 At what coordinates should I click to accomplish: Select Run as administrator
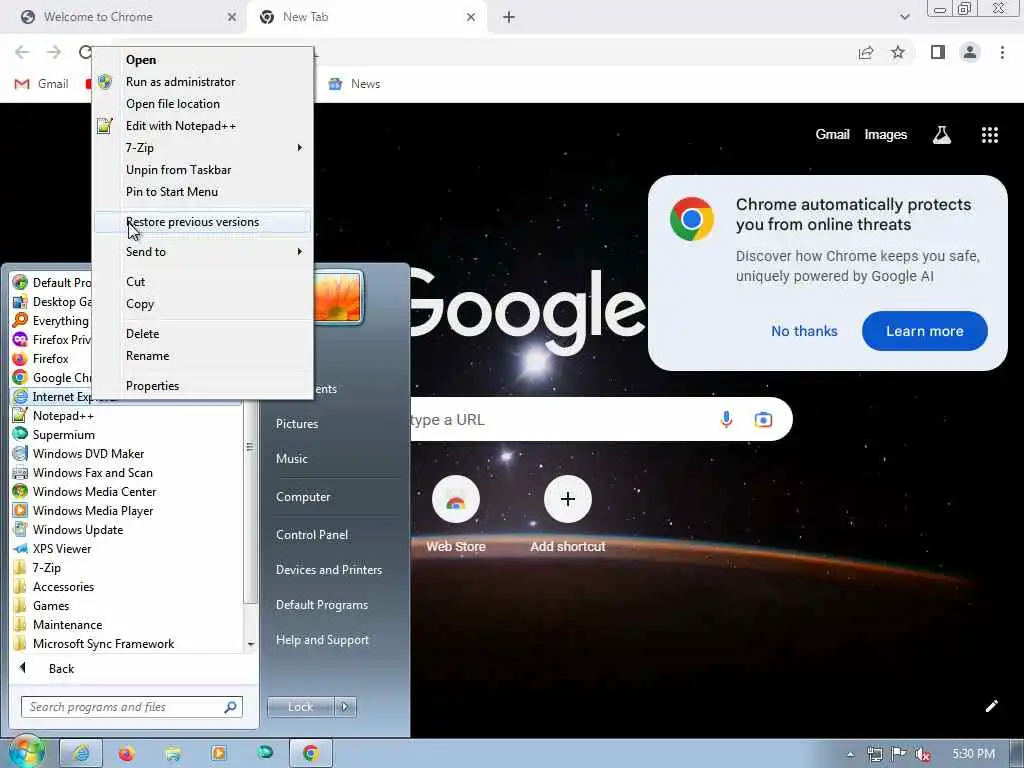point(203,82)
